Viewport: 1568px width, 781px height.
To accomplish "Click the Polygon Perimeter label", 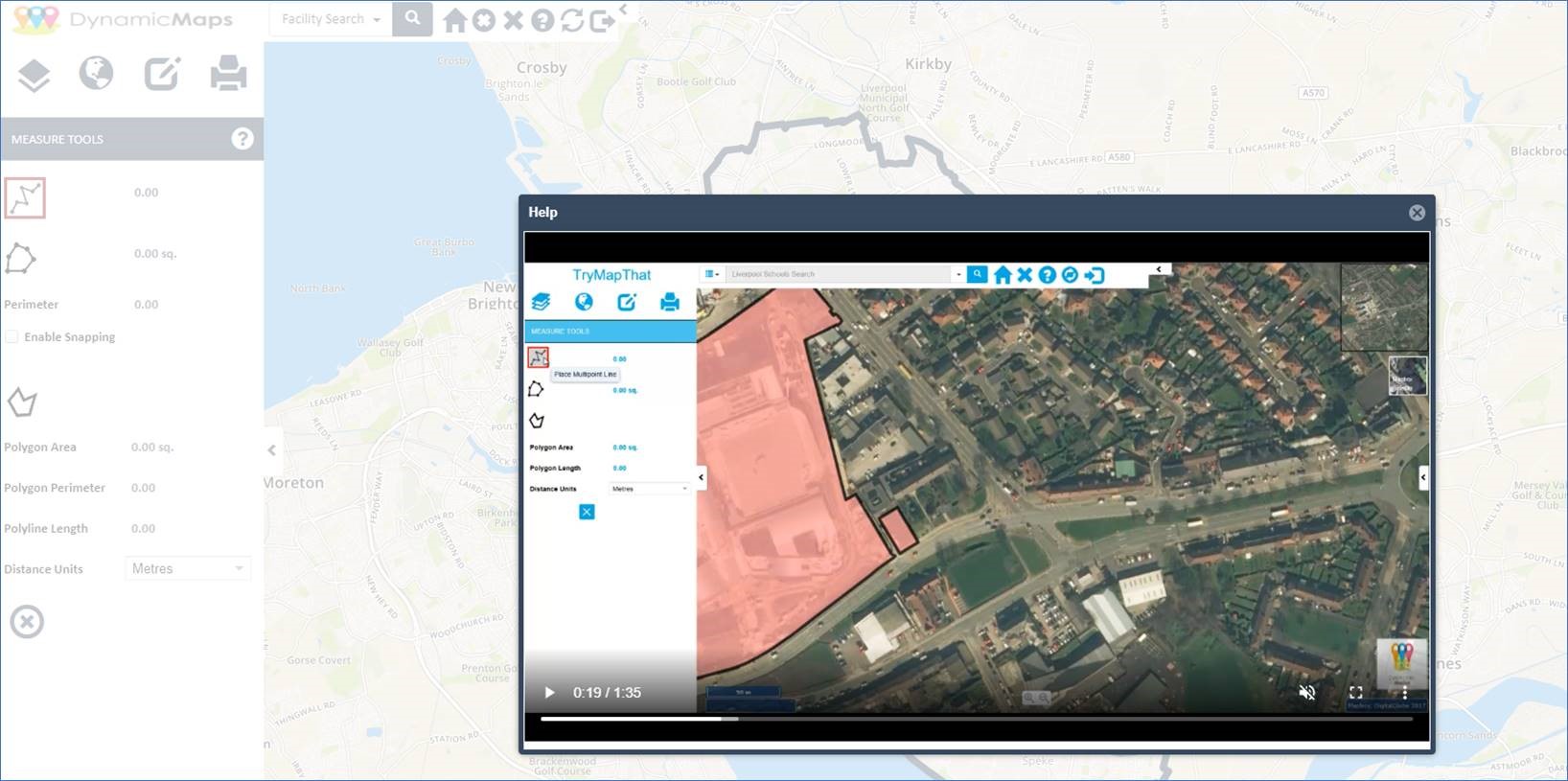I will point(55,487).
